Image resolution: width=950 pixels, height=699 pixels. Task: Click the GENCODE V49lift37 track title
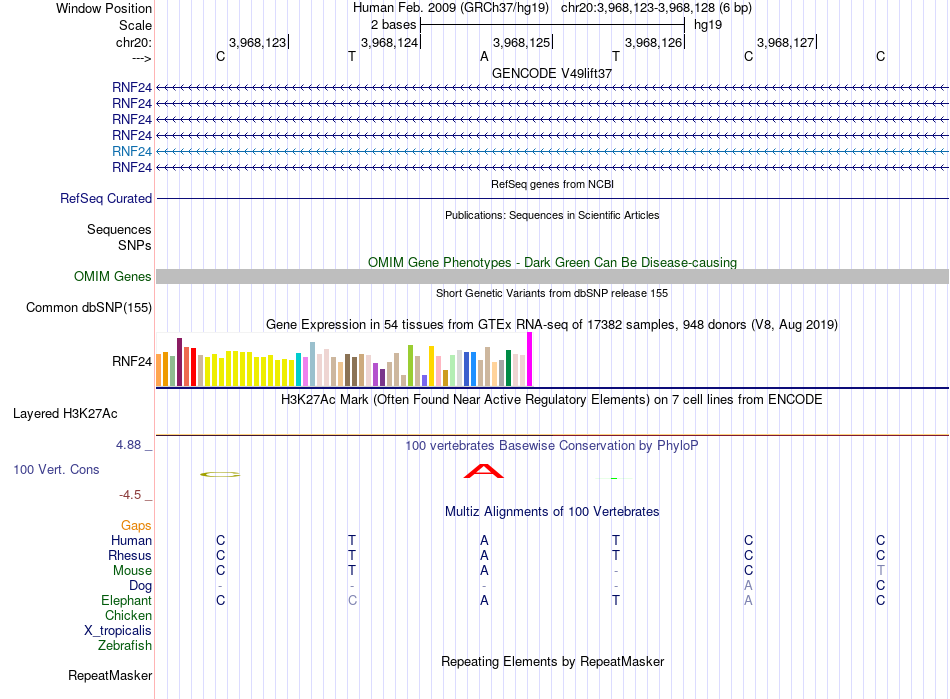click(552, 73)
